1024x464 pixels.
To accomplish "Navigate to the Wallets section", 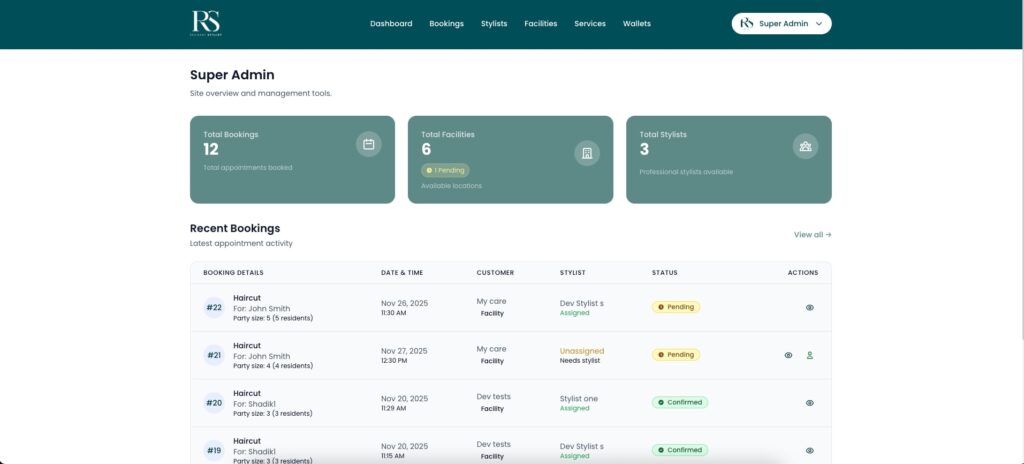I will (x=636, y=23).
